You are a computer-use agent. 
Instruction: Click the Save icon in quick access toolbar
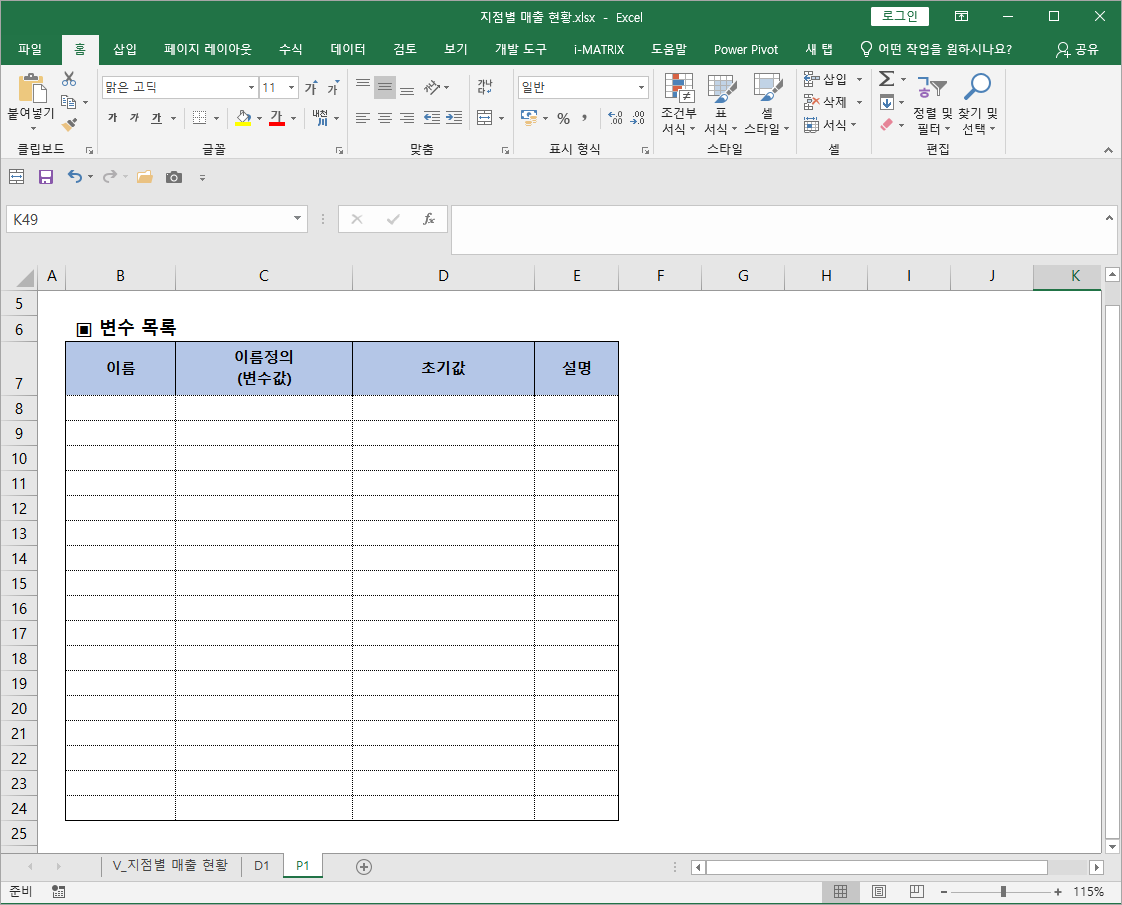coord(45,177)
